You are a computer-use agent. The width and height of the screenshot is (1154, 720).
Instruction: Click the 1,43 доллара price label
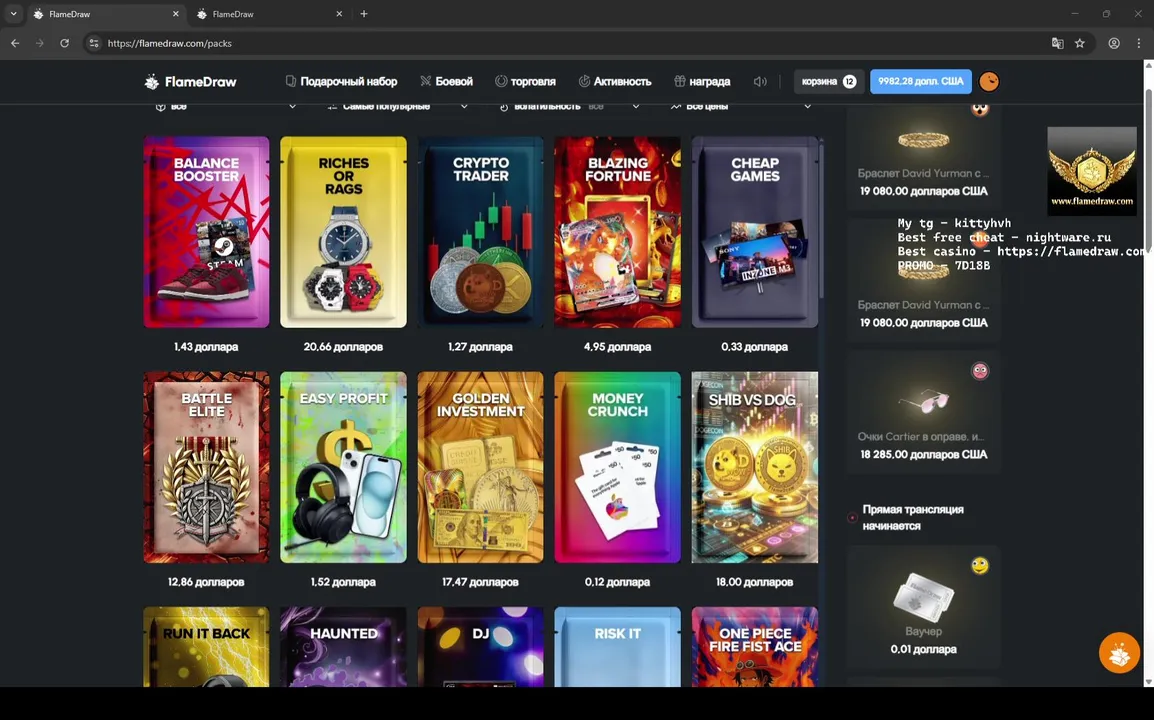206,347
